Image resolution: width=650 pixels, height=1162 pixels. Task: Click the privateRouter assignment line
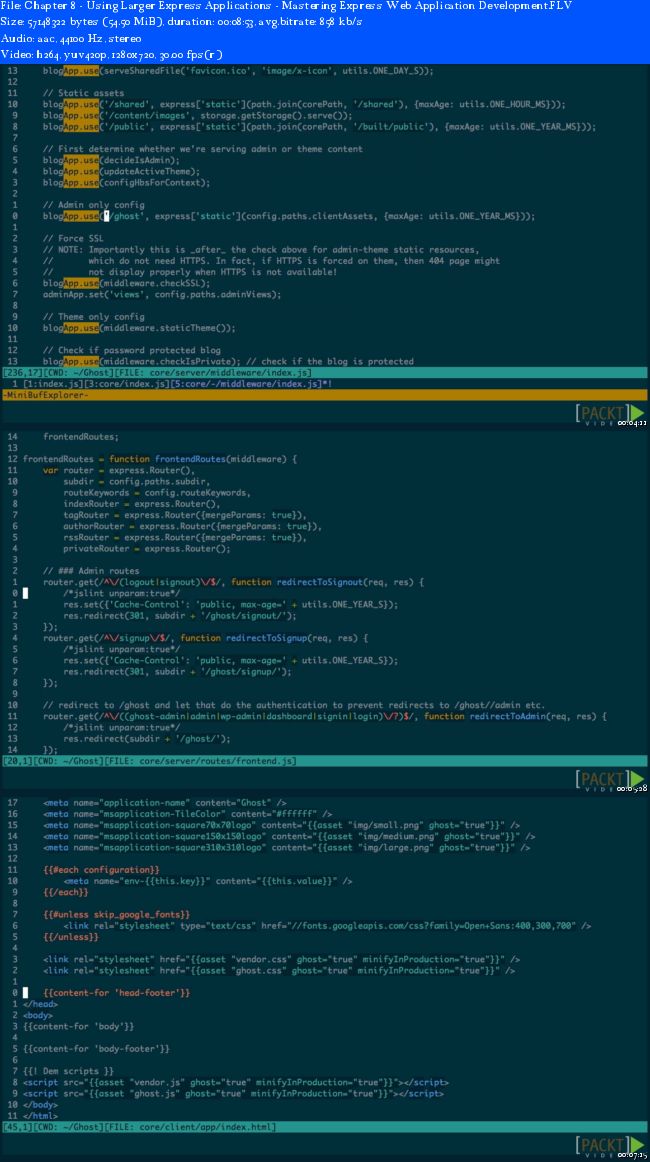click(147, 548)
